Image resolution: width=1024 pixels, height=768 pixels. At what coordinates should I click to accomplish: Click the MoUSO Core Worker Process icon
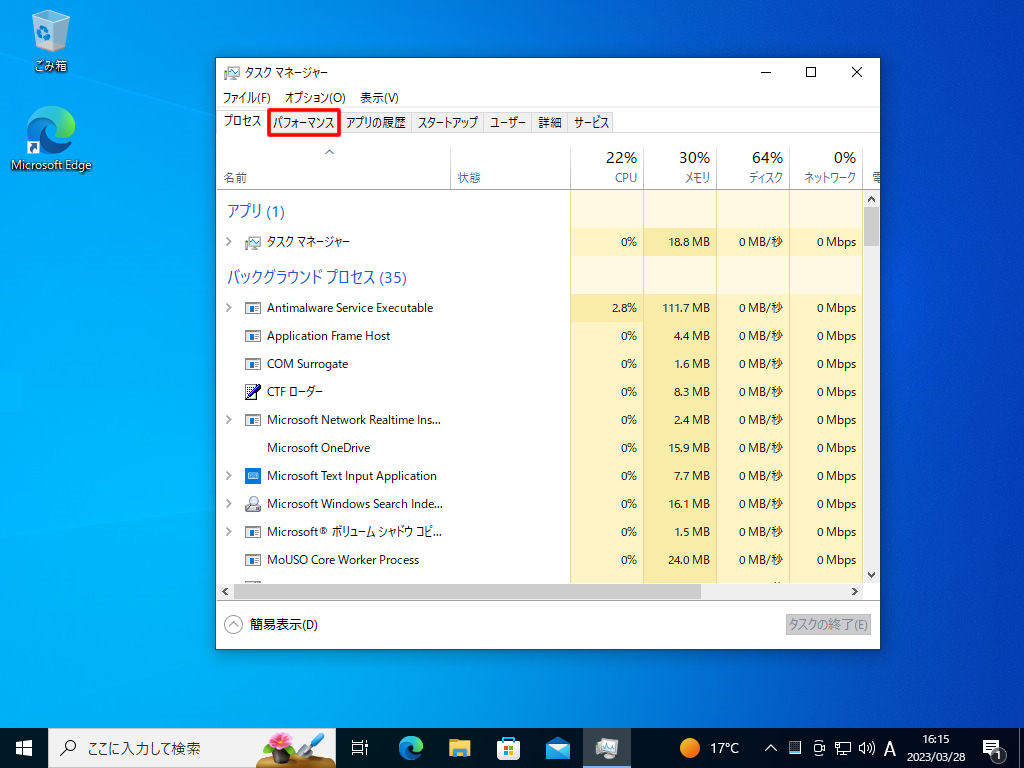click(253, 560)
